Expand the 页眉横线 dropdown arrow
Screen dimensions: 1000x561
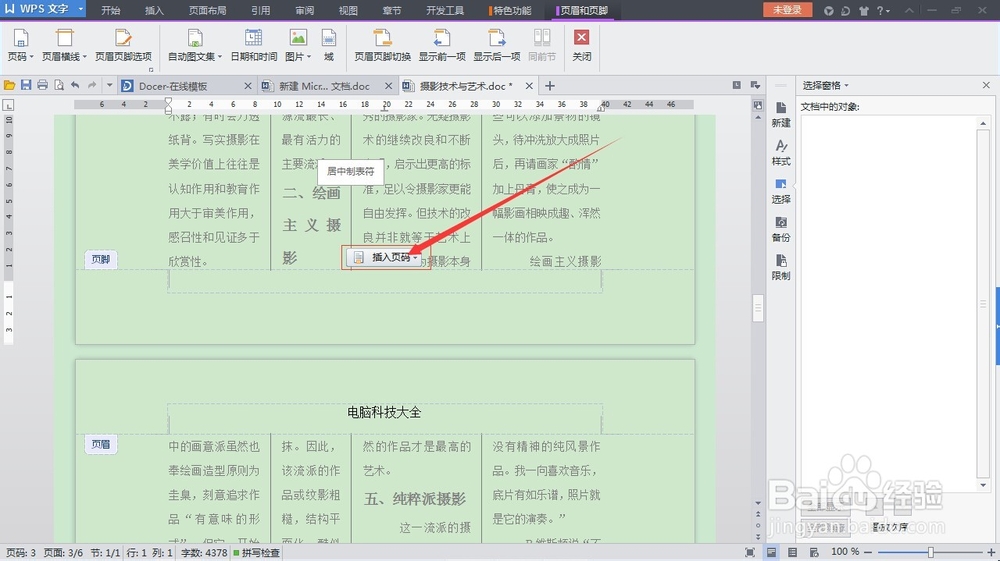pyautogui.click(x=84, y=57)
